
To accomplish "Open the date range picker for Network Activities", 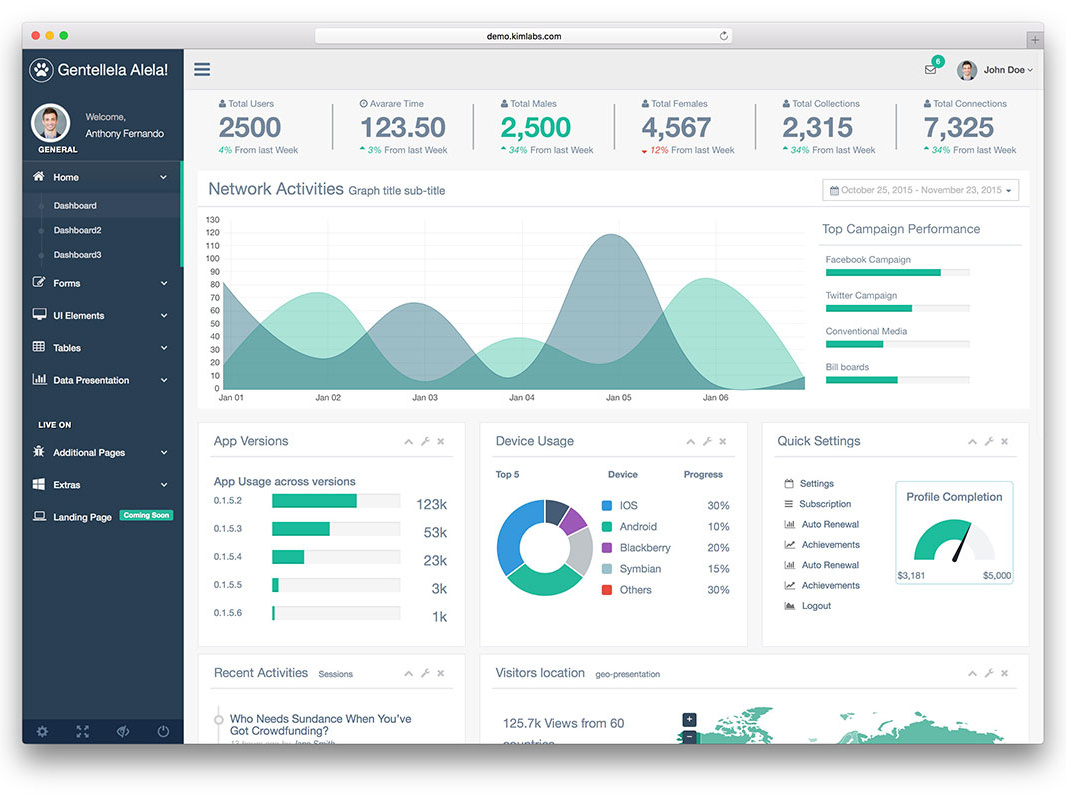I will coord(919,189).
